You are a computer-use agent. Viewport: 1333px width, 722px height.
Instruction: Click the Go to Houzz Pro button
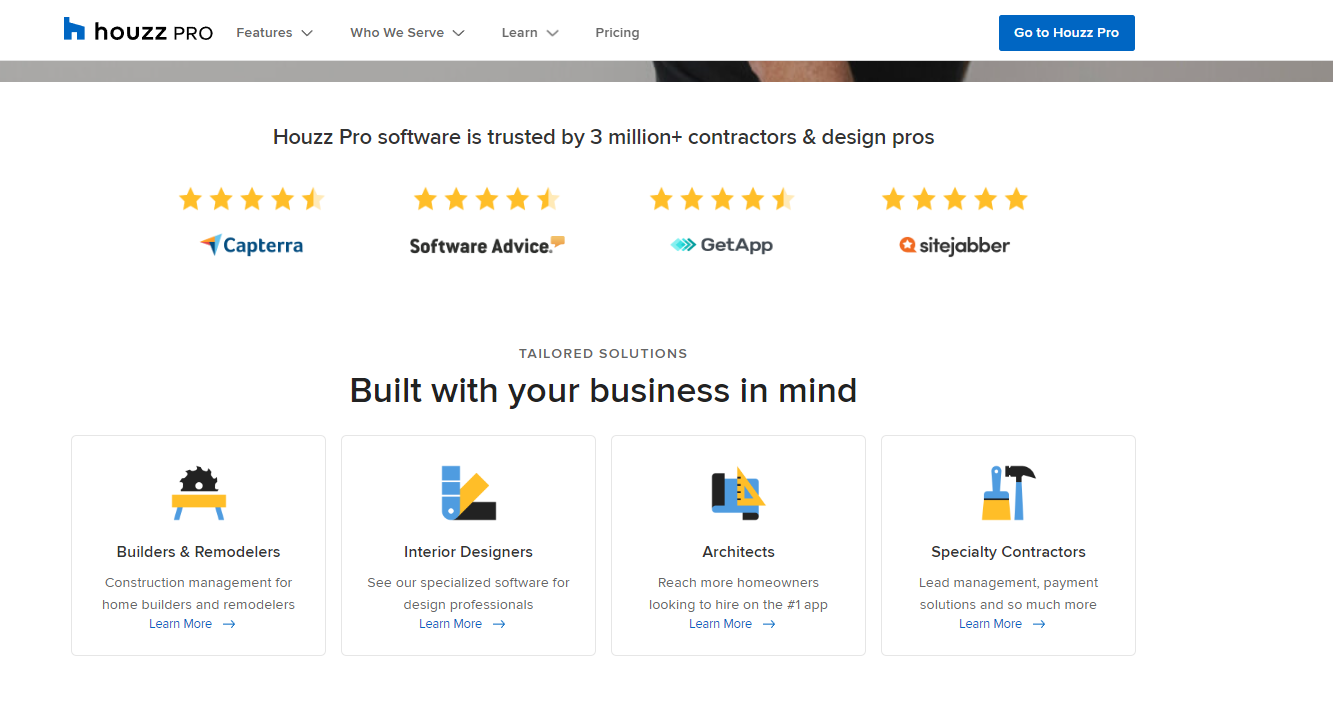(x=1066, y=33)
